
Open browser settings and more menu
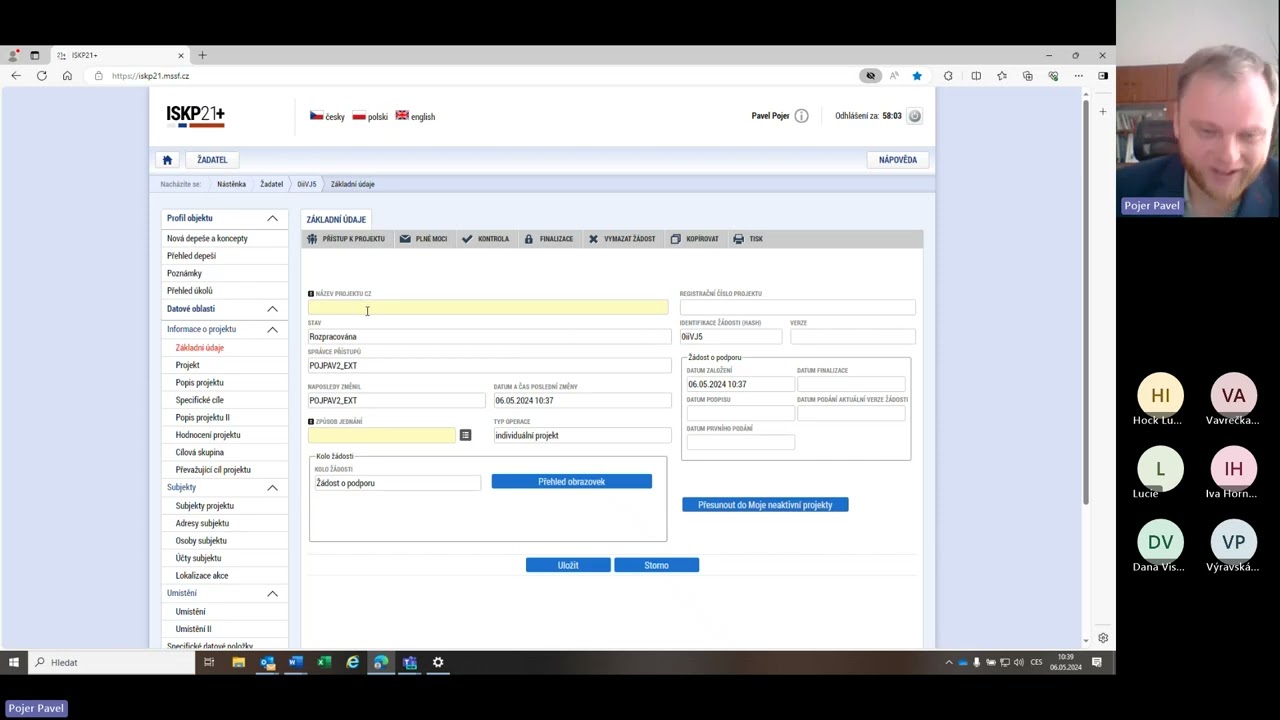click(x=1078, y=76)
